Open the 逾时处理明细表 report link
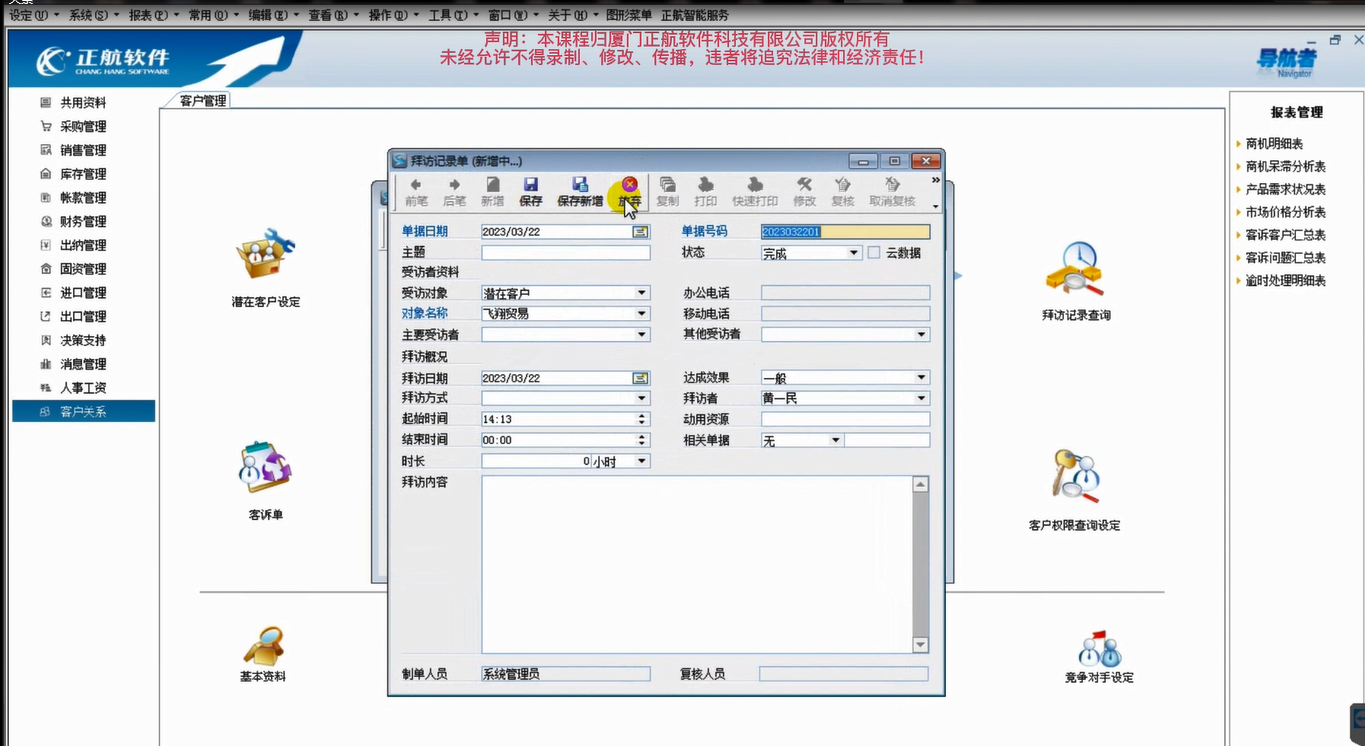This screenshot has width=1365, height=746. pyautogui.click(x=1285, y=281)
